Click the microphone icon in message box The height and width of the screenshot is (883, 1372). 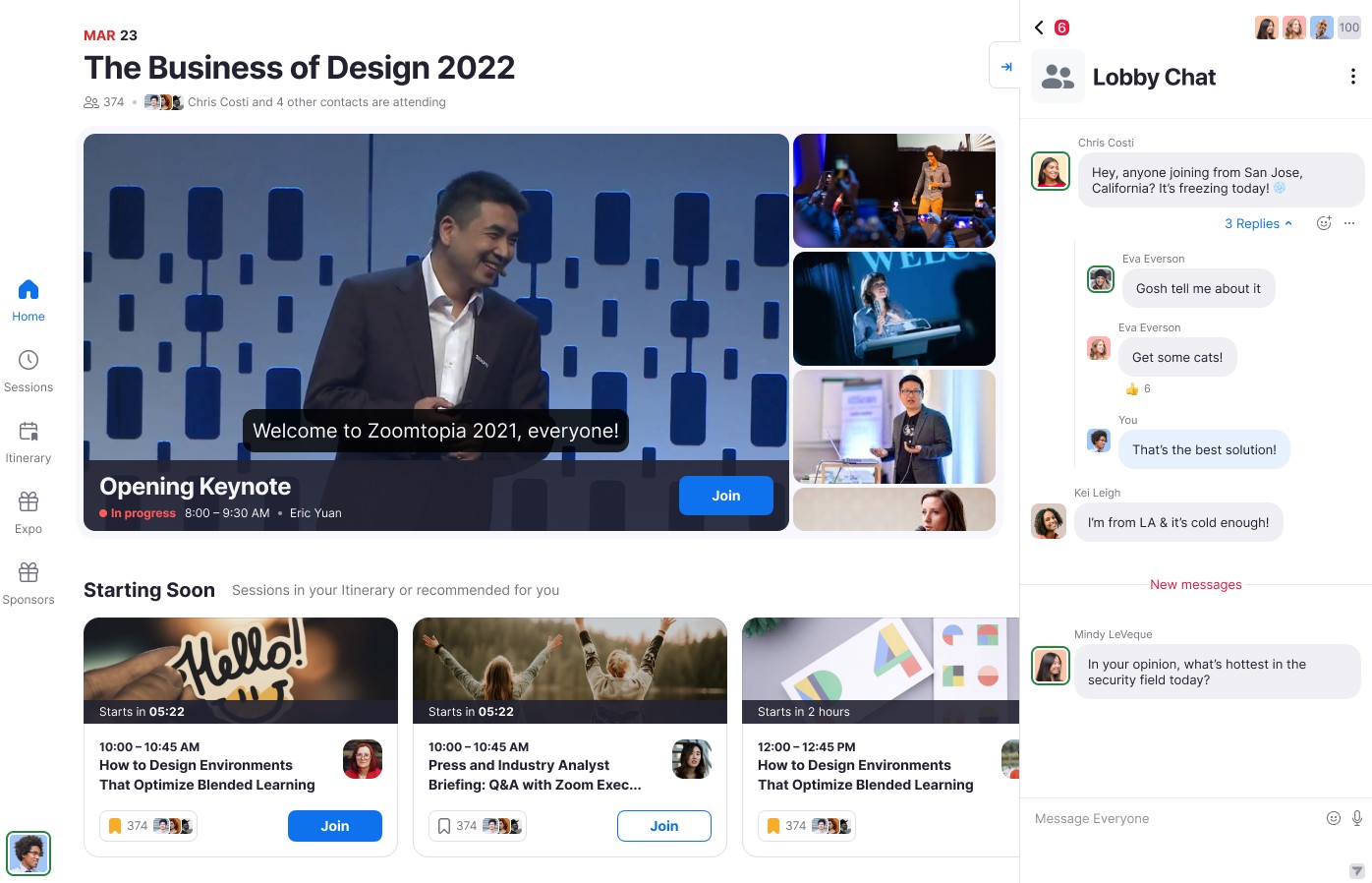(1356, 818)
